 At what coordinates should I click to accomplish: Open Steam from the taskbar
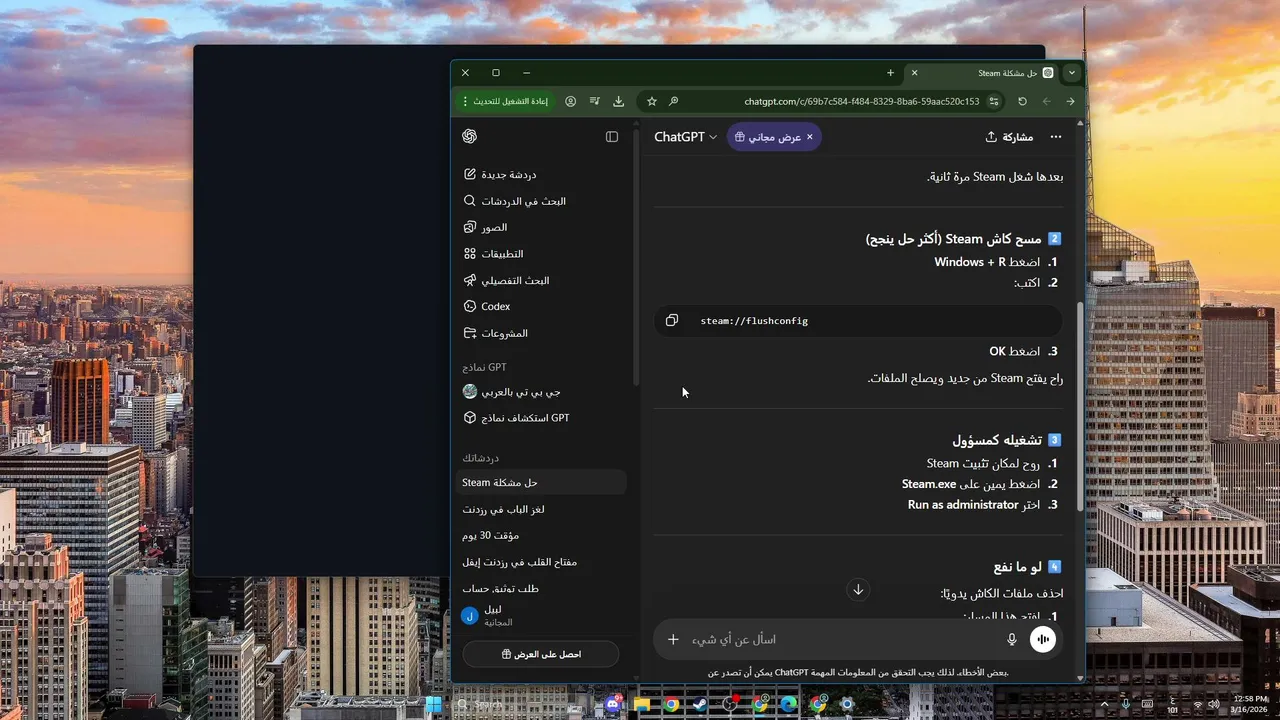(x=701, y=704)
